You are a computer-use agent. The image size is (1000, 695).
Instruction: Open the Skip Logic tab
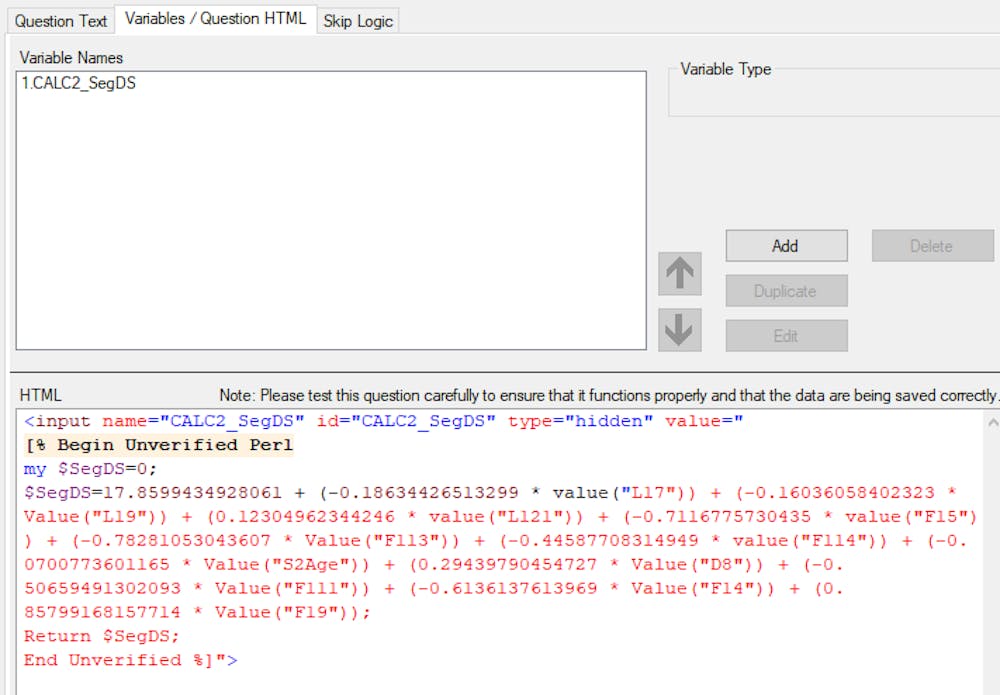point(358,21)
